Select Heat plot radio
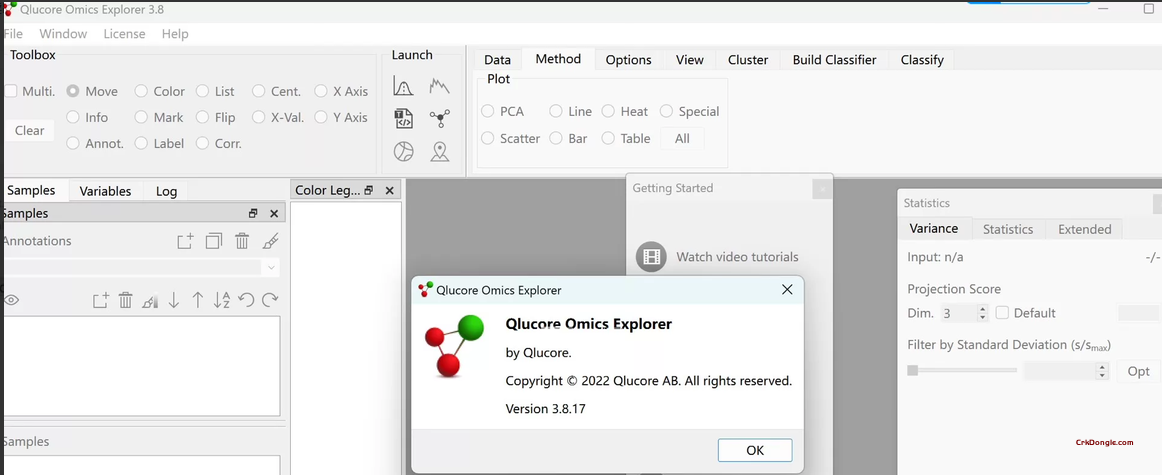1162x475 pixels. pyautogui.click(x=608, y=111)
